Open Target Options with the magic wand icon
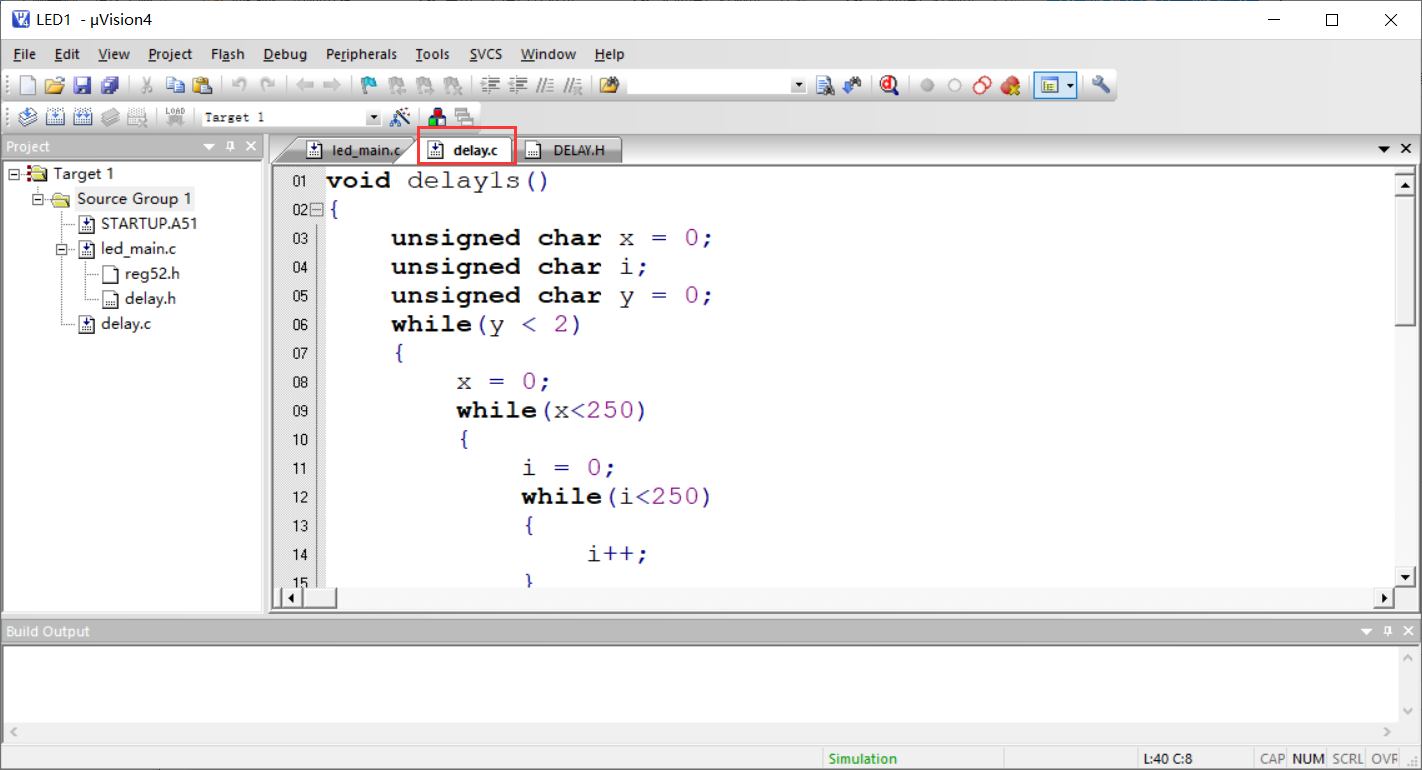This screenshot has height=770, width=1422. pyautogui.click(x=400, y=117)
